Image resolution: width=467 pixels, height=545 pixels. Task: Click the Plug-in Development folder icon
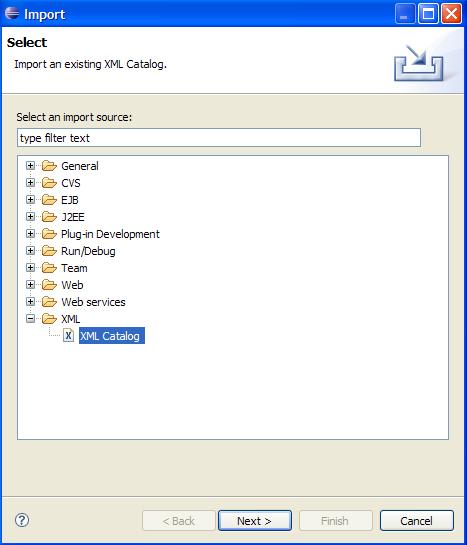coord(49,234)
